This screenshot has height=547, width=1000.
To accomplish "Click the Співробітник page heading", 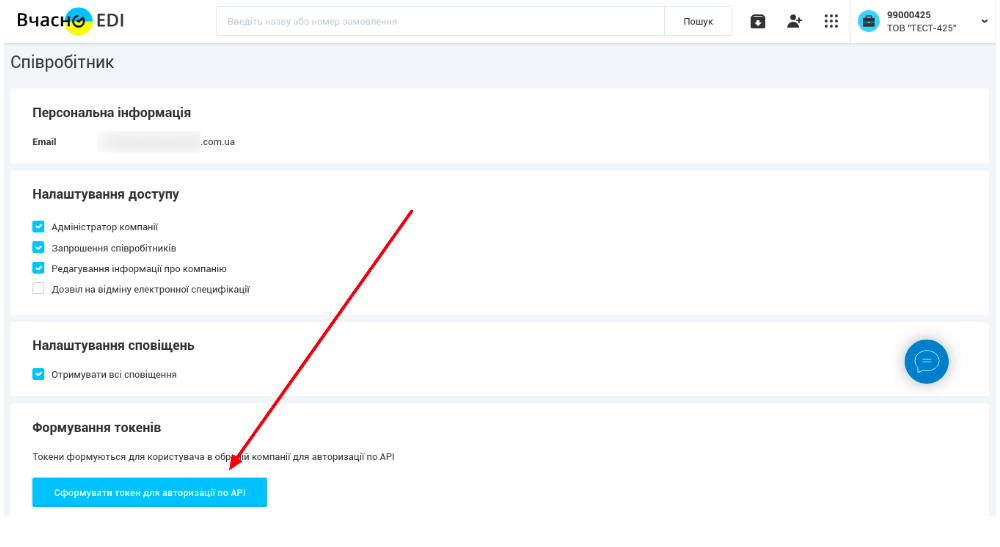I will tap(62, 63).
